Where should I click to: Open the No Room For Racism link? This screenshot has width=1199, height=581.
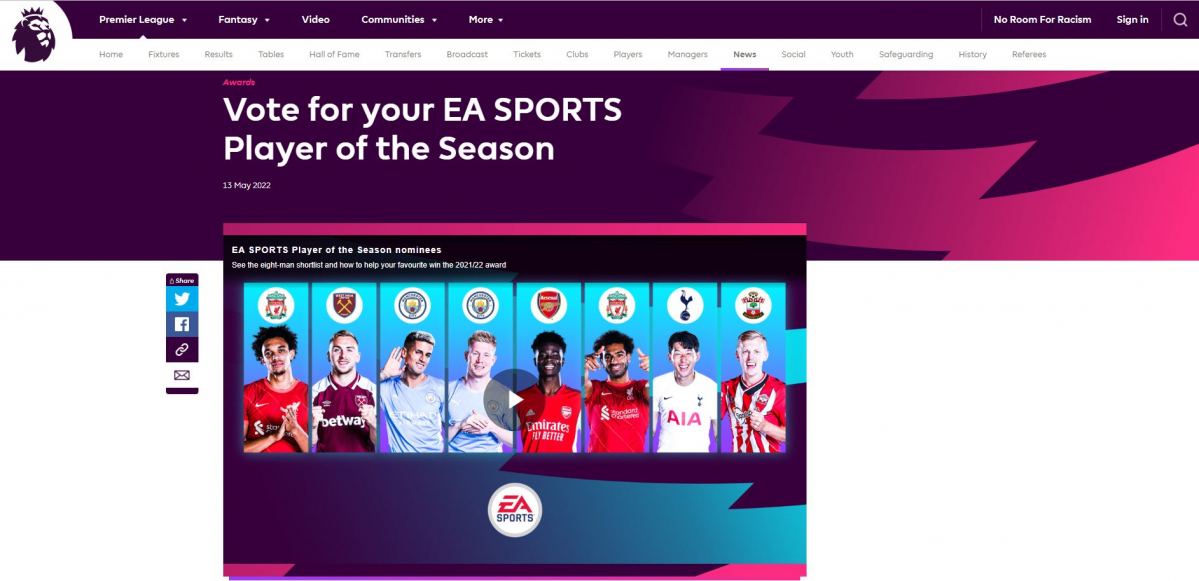[1042, 20]
